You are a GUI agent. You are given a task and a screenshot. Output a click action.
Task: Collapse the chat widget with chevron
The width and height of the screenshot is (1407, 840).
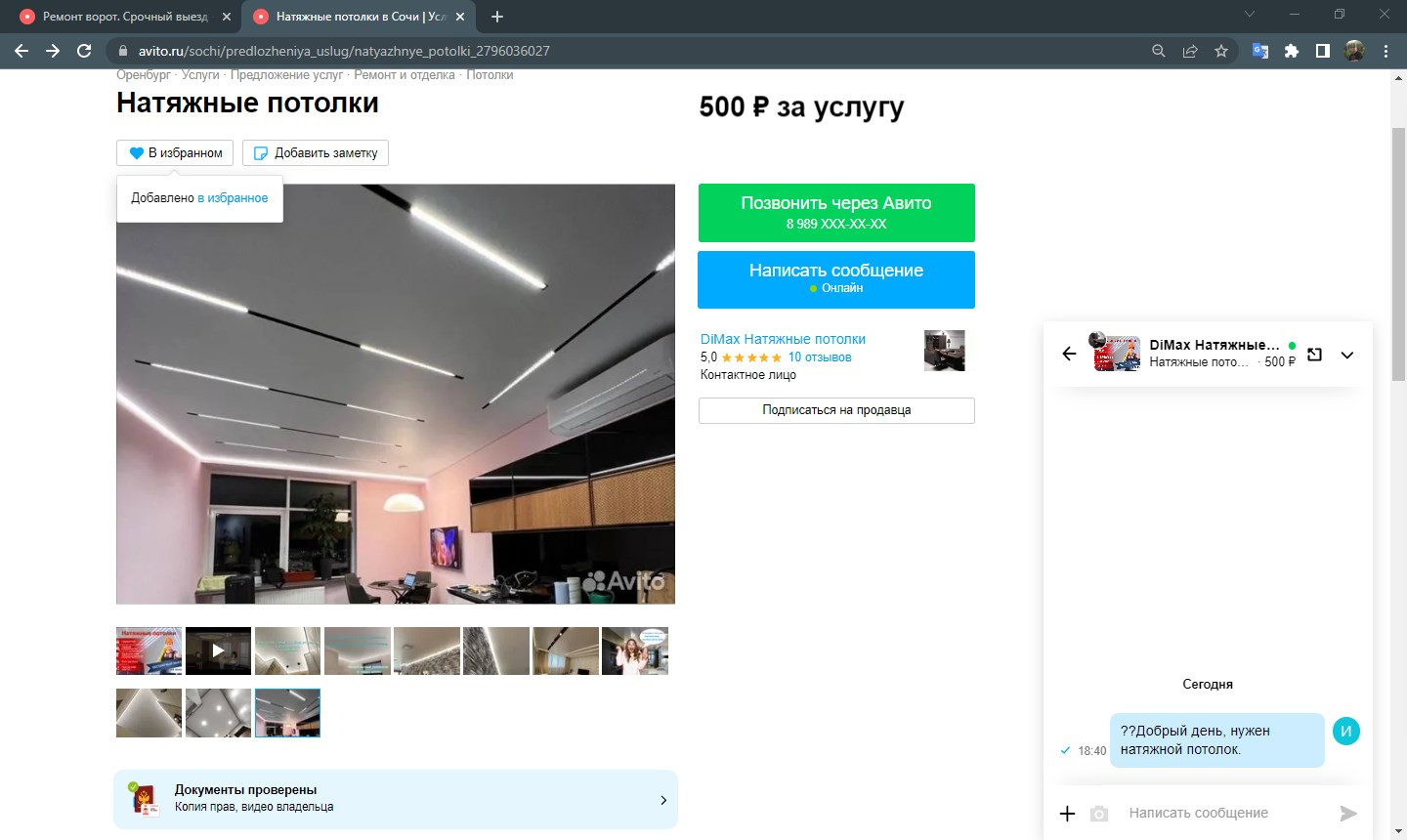(1347, 355)
